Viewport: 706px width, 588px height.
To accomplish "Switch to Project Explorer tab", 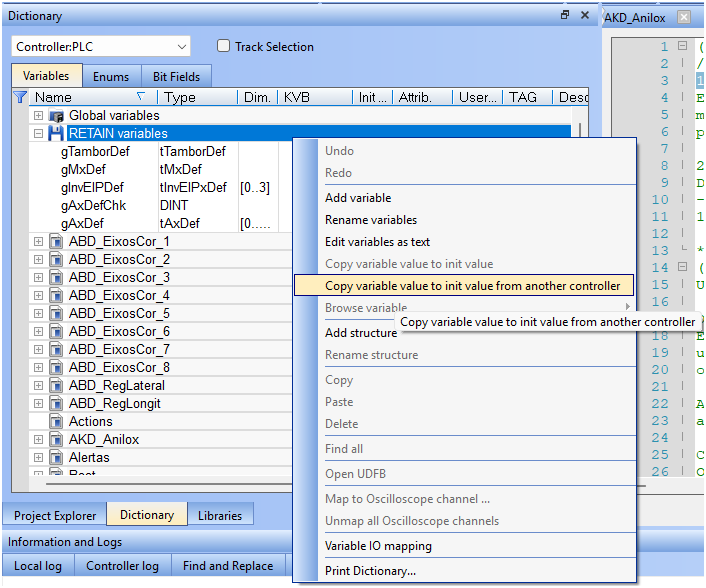I will 55,515.
